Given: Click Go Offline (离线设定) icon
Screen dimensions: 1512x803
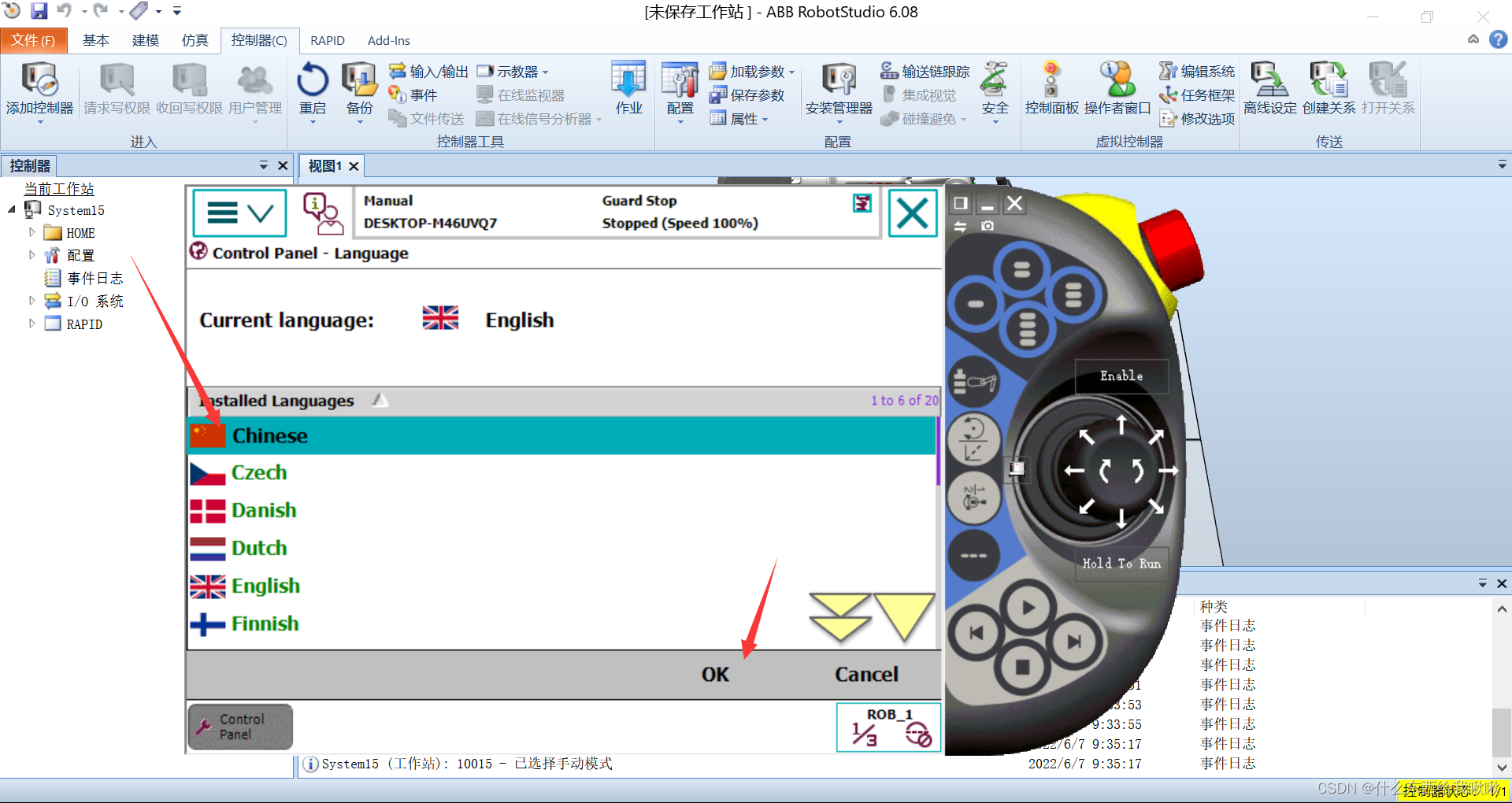Looking at the screenshot, I should [x=1270, y=89].
